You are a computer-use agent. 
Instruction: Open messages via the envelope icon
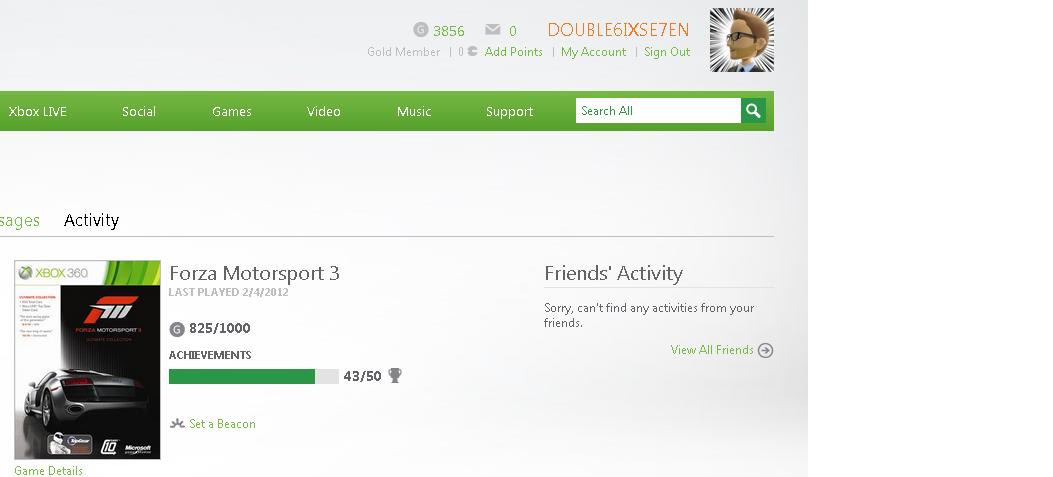[x=493, y=30]
